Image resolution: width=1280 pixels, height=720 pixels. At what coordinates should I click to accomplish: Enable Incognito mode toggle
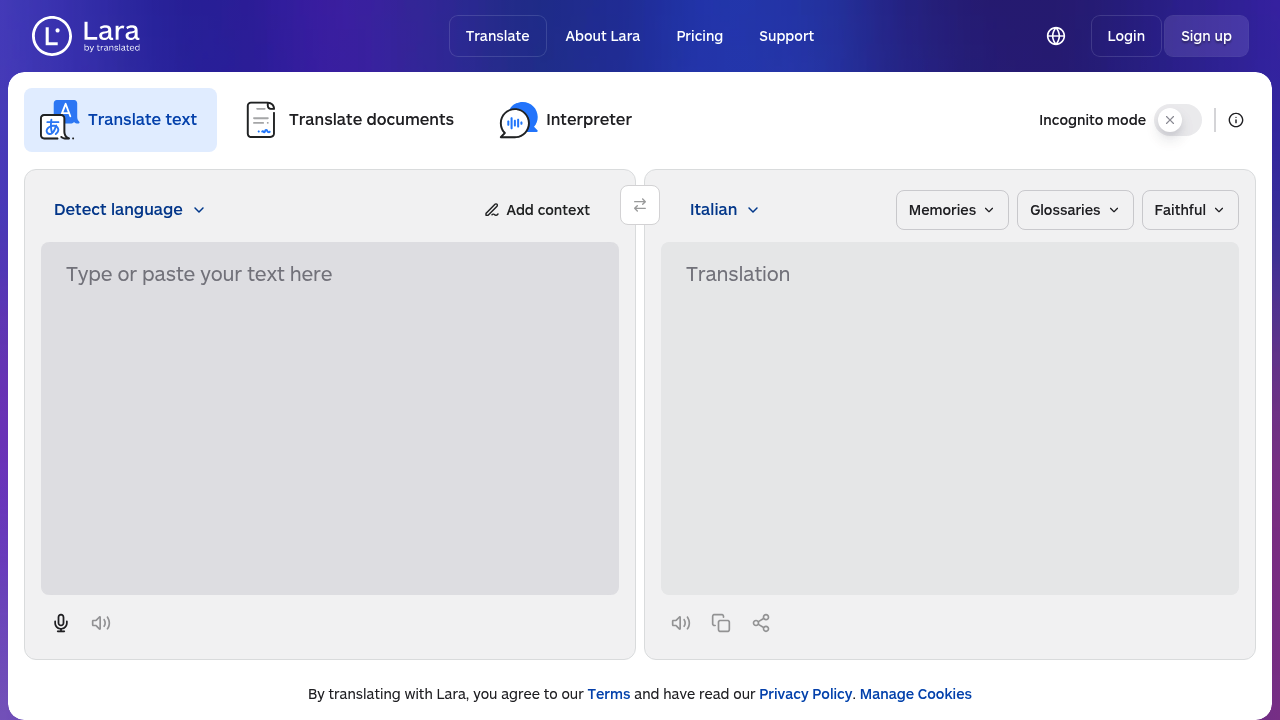(x=1177, y=120)
